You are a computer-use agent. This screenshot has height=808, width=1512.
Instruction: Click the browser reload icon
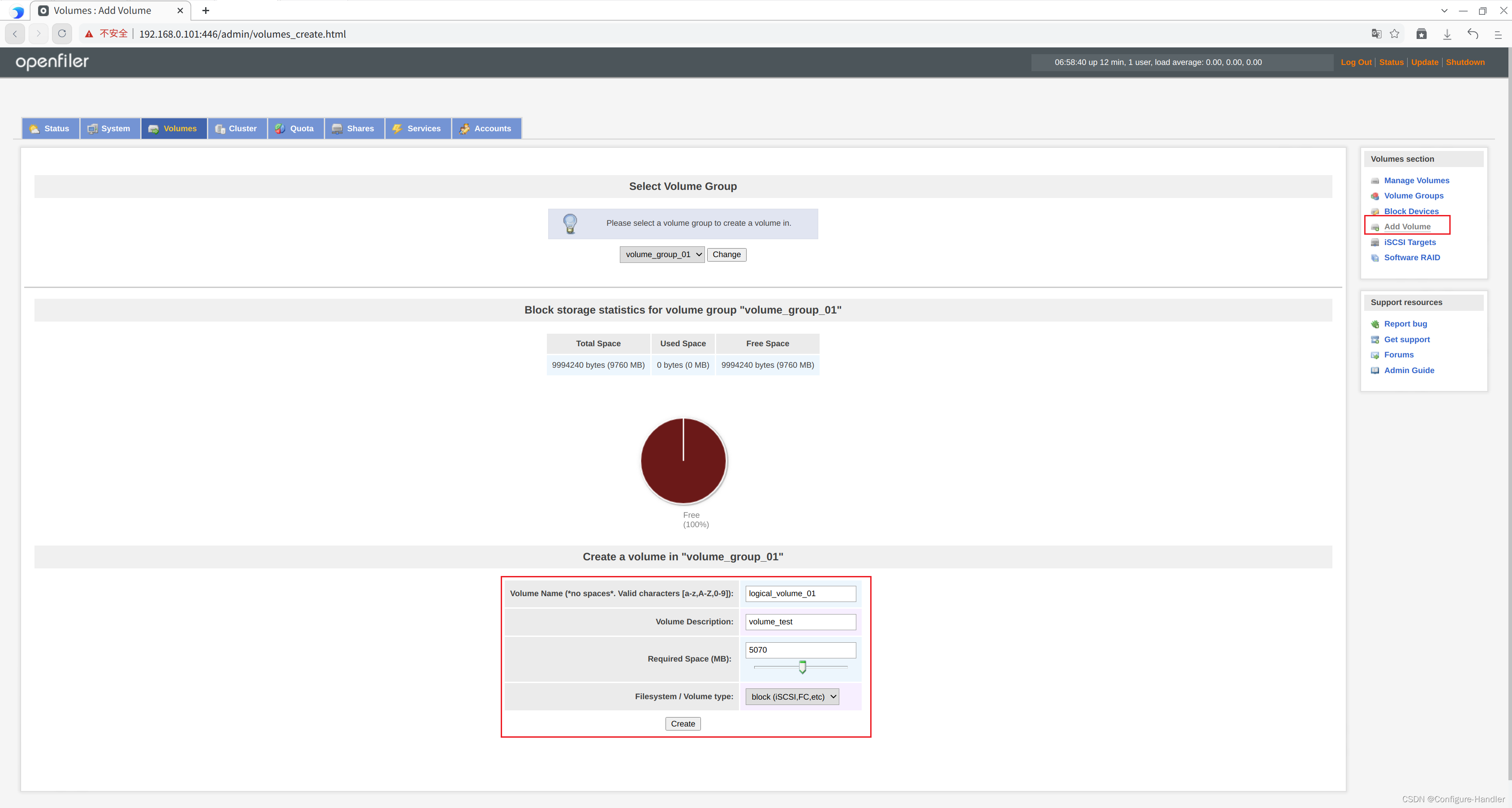click(x=62, y=34)
